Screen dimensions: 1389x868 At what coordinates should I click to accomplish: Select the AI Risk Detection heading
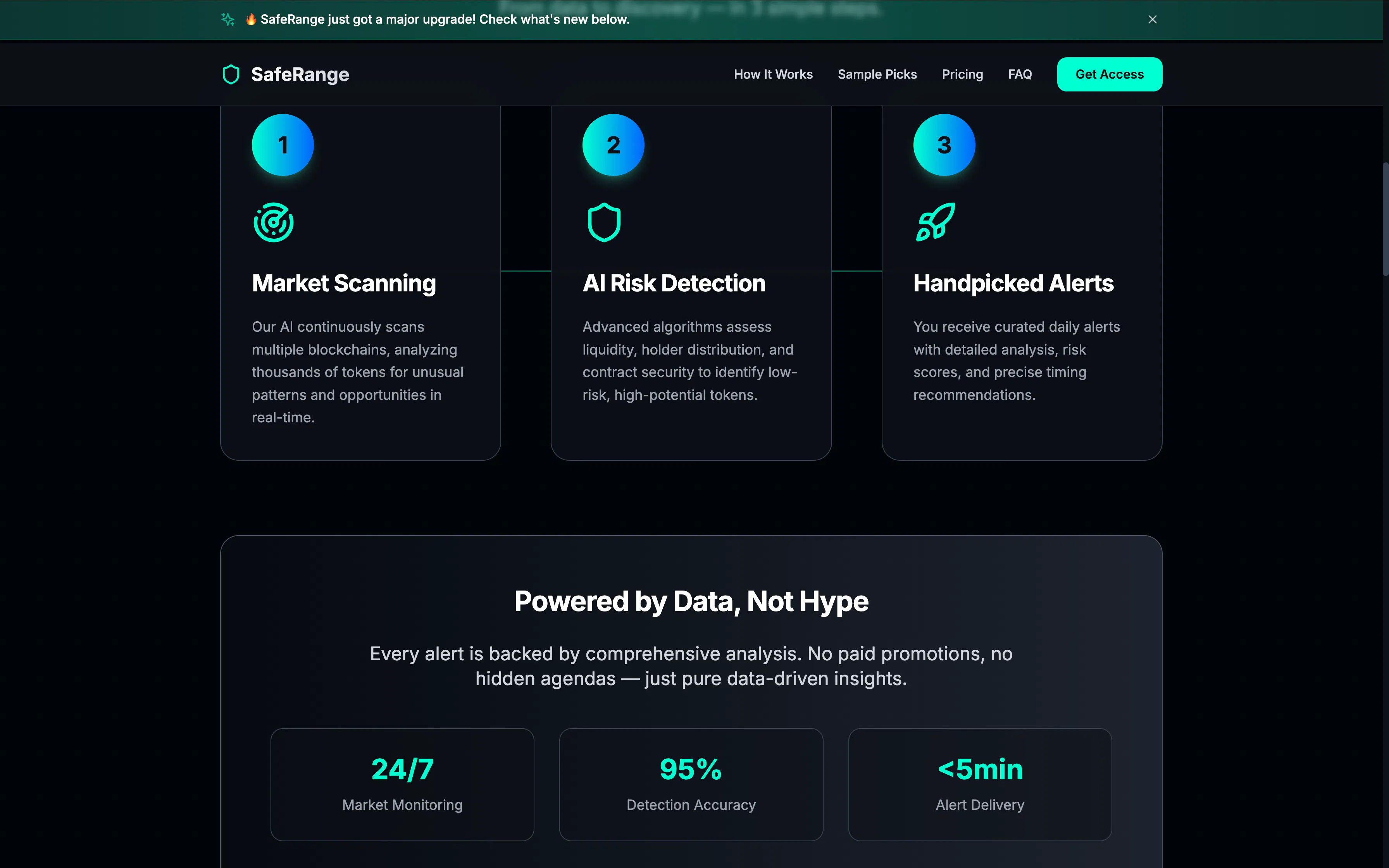click(674, 284)
